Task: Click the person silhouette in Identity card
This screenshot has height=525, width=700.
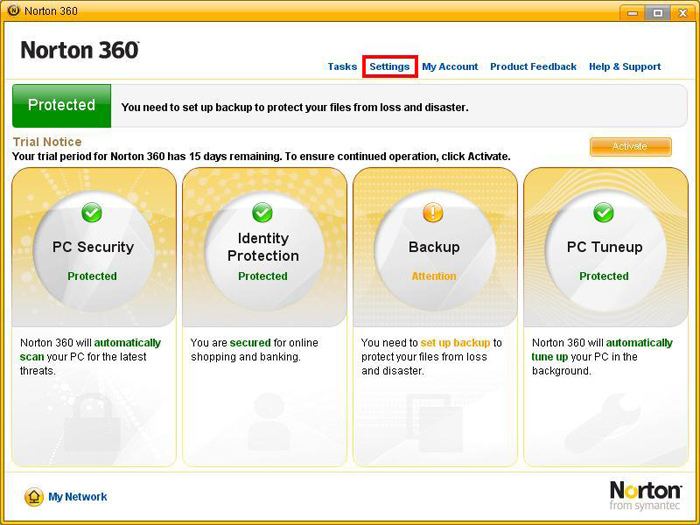Action: click(x=269, y=421)
